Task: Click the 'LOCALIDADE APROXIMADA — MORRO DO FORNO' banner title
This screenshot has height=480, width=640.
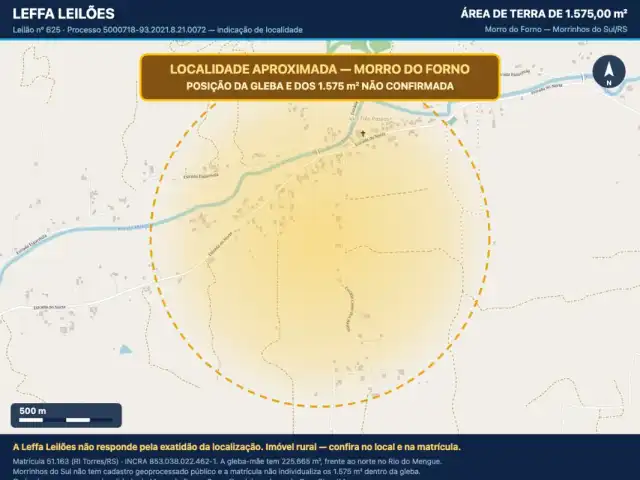Action: click(x=320, y=69)
